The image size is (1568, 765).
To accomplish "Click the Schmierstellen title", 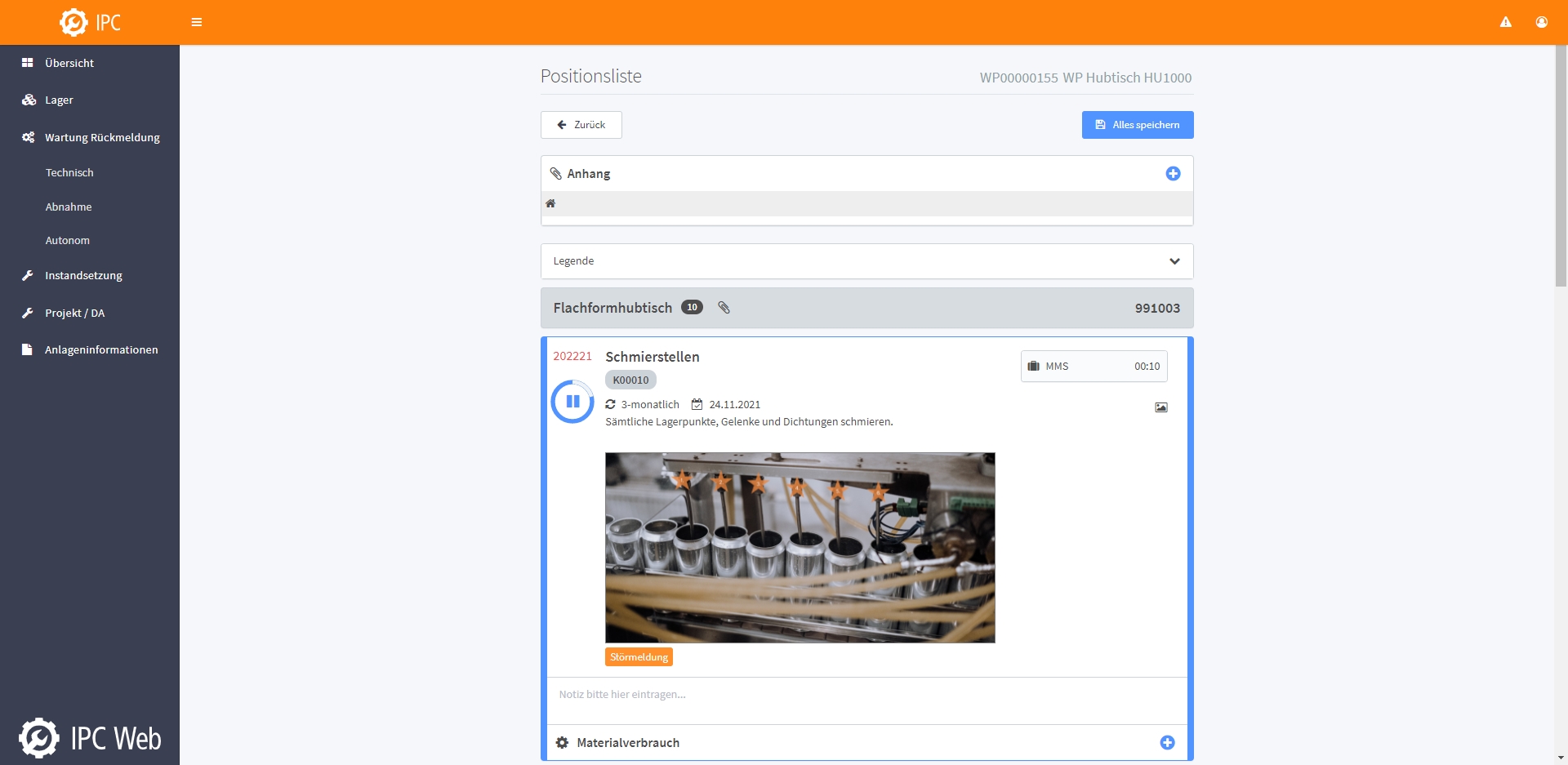I will [x=652, y=357].
